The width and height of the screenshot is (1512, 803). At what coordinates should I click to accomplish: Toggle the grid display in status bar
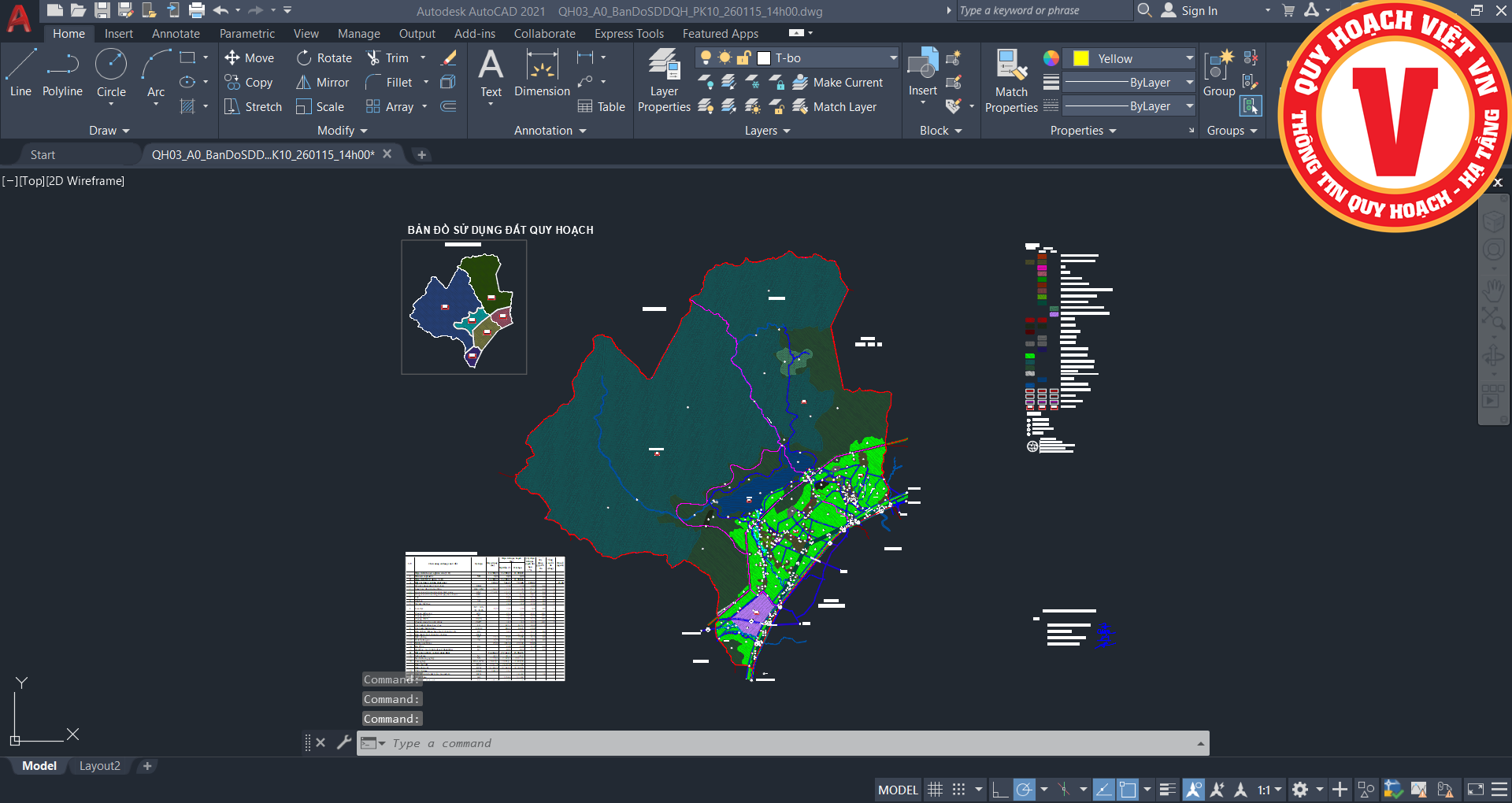tap(935, 790)
